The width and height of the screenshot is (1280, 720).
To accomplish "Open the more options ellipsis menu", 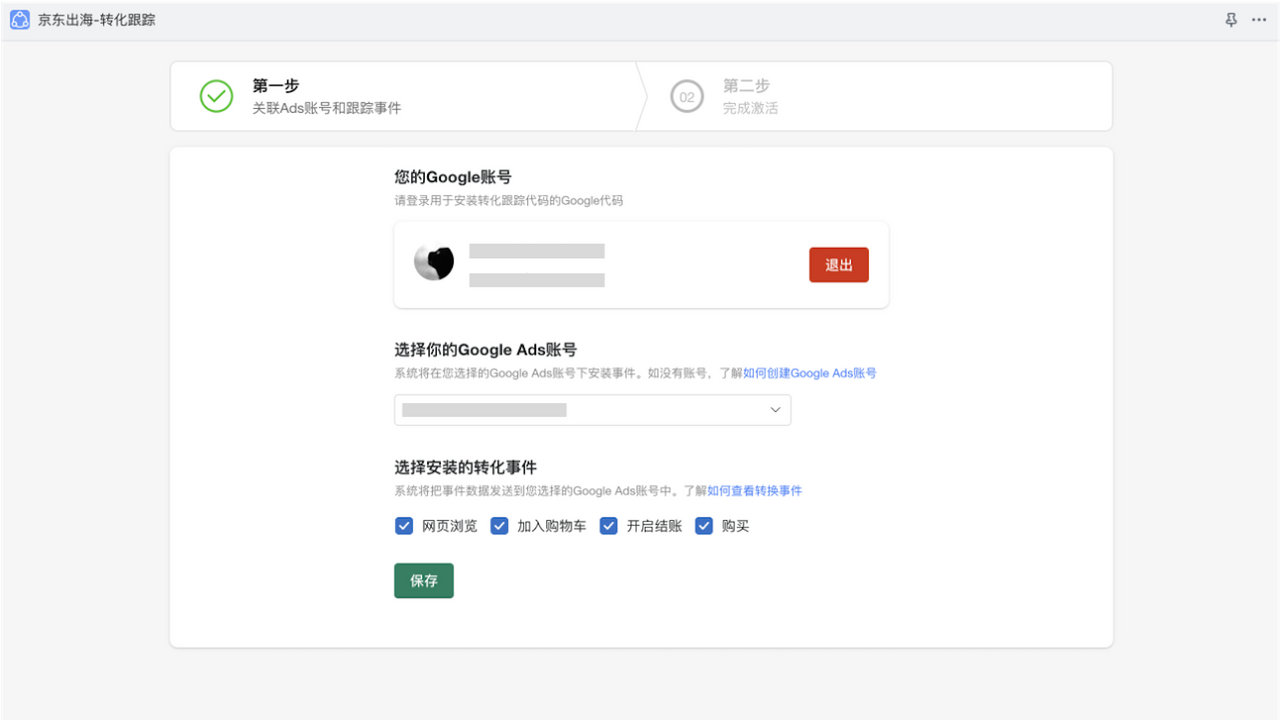I will 1259,20.
